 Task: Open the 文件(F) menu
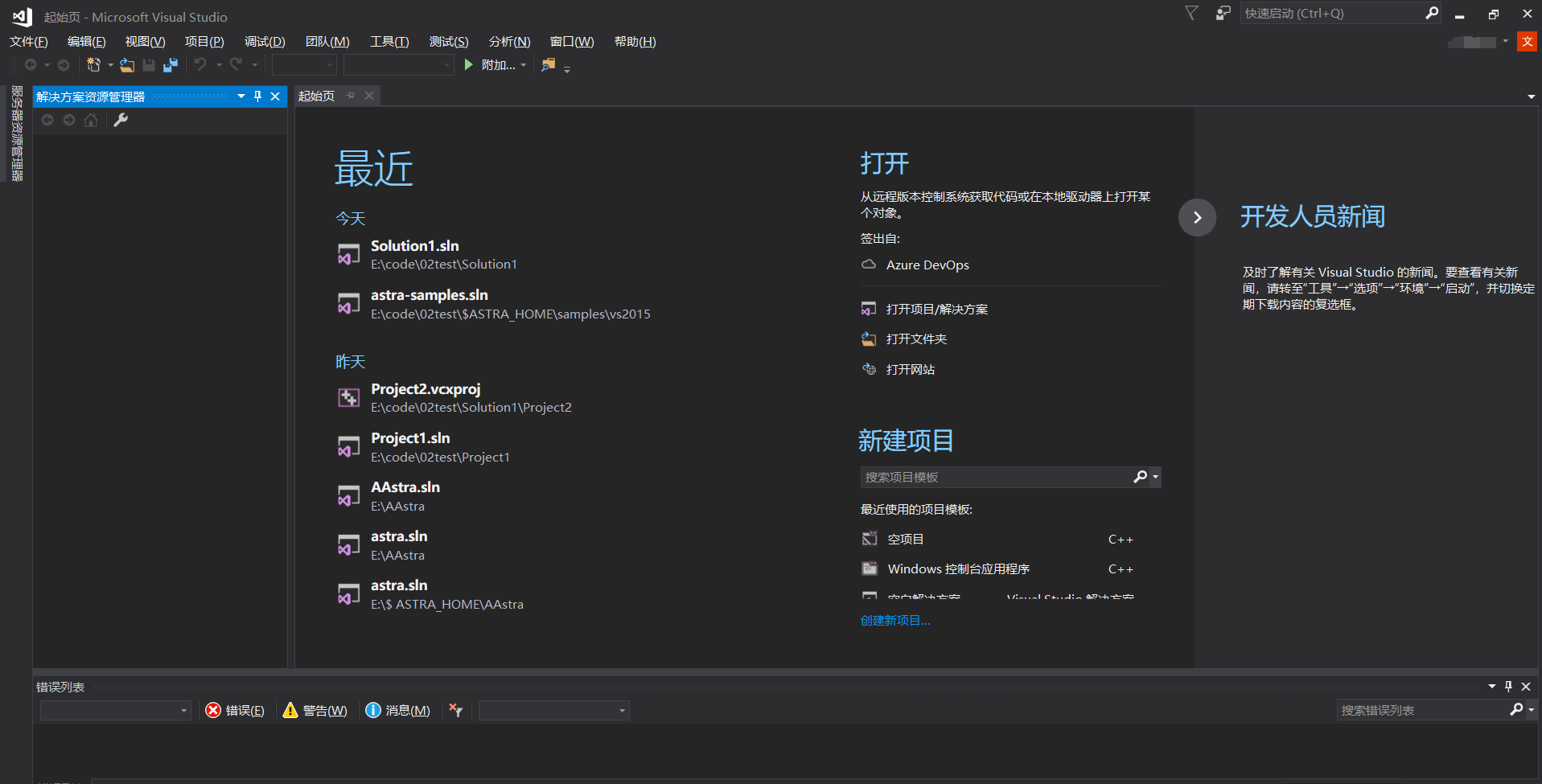click(x=29, y=42)
